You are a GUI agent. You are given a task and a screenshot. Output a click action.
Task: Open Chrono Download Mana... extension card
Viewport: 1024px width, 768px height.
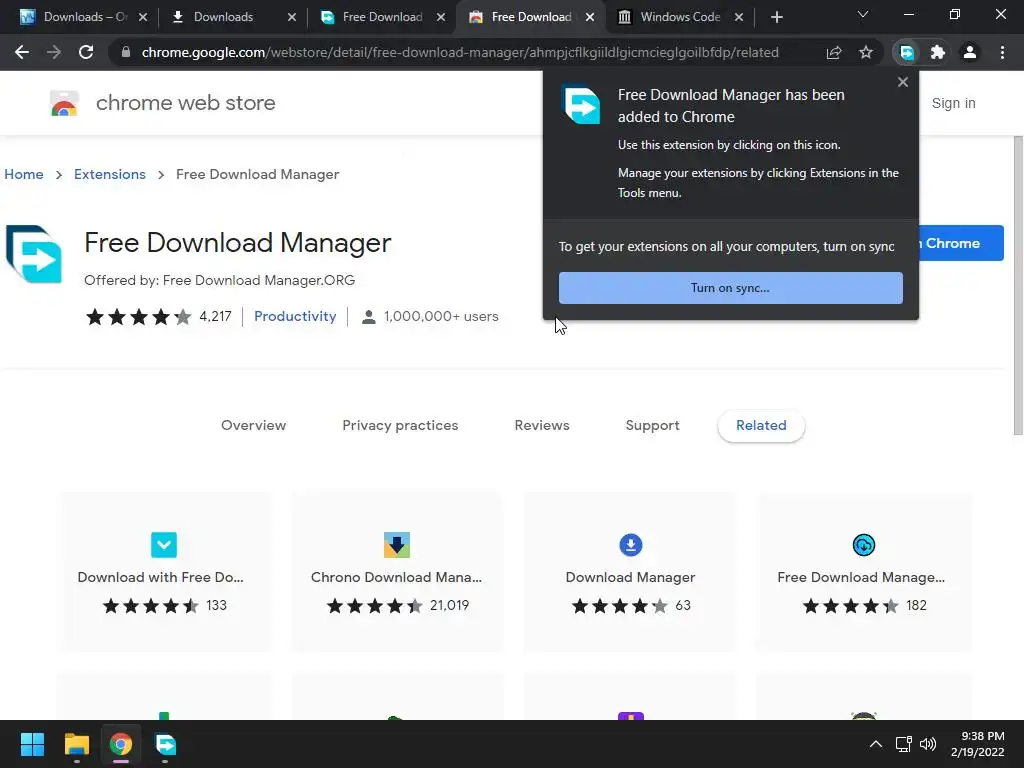click(x=396, y=571)
